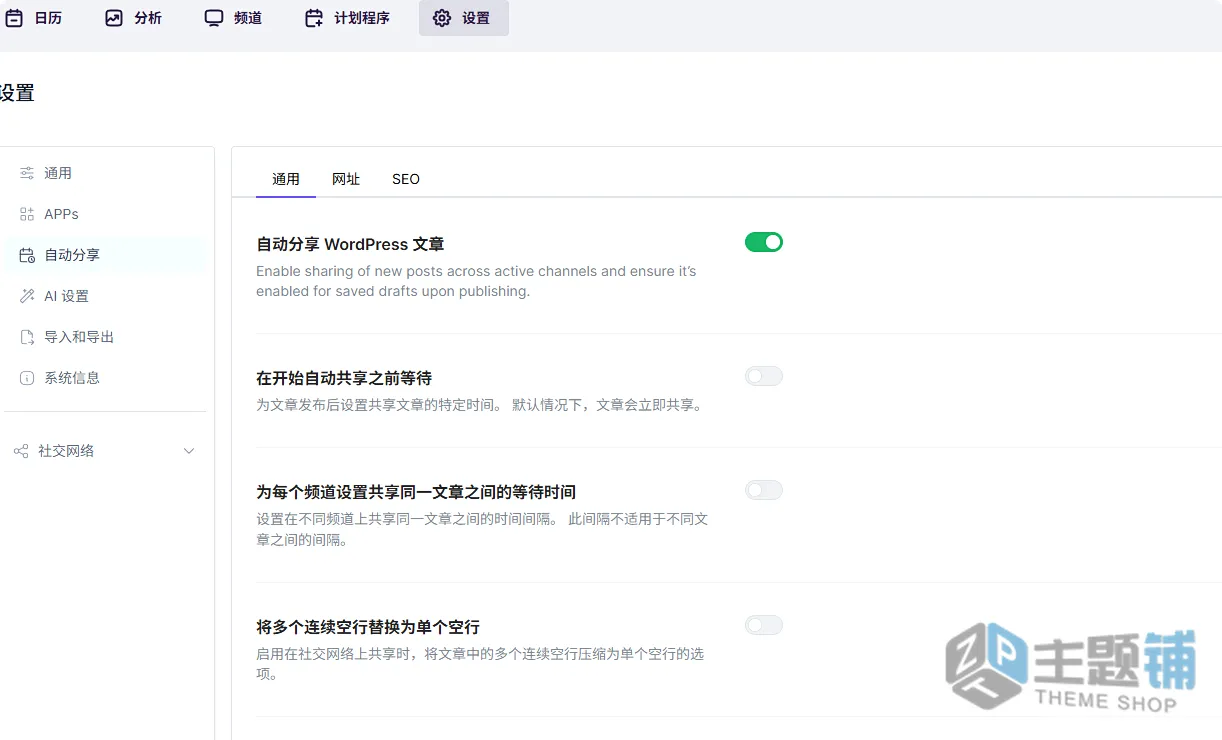Switch to the 网址 tab
1222x740 pixels.
tap(346, 179)
